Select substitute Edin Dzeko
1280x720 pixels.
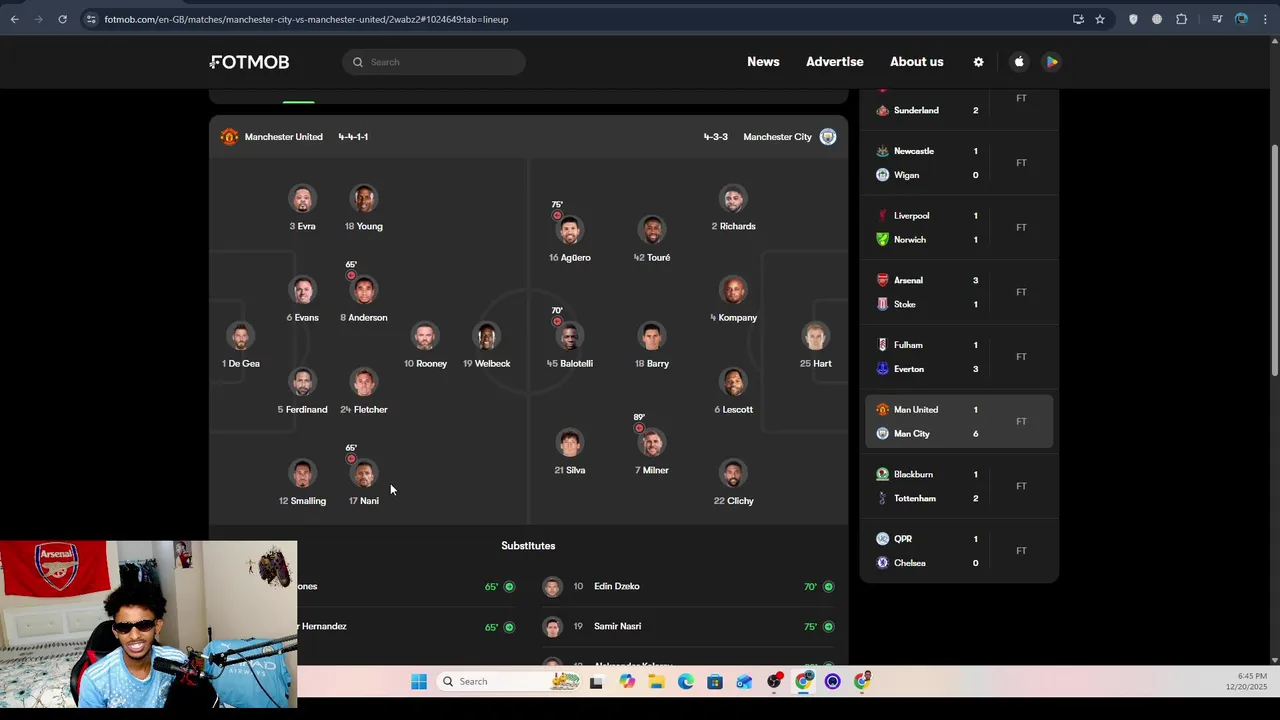coord(690,587)
